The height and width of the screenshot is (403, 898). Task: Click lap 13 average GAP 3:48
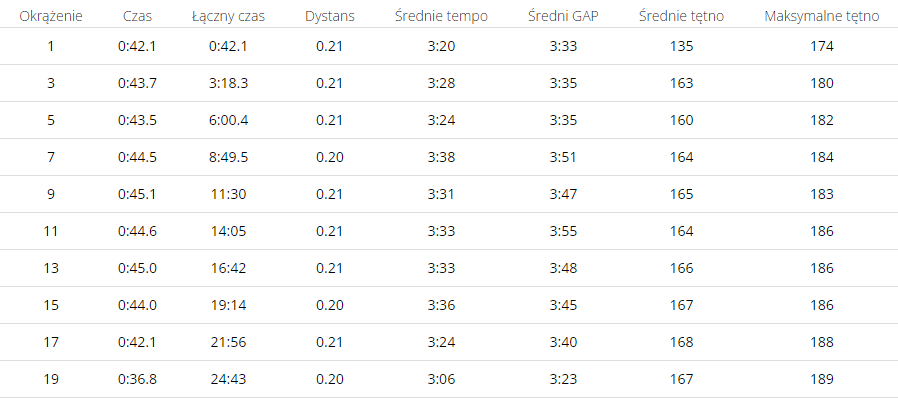click(x=563, y=268)
